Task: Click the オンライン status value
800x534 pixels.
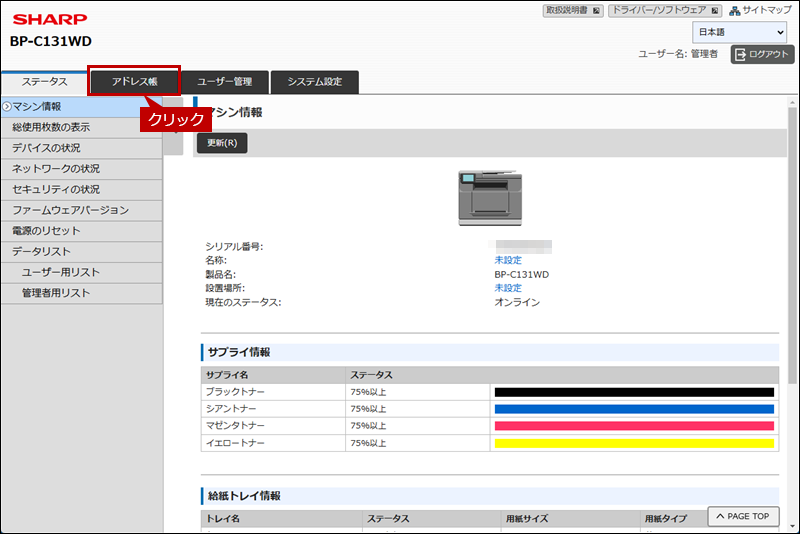Action: [x=517, y=302]
